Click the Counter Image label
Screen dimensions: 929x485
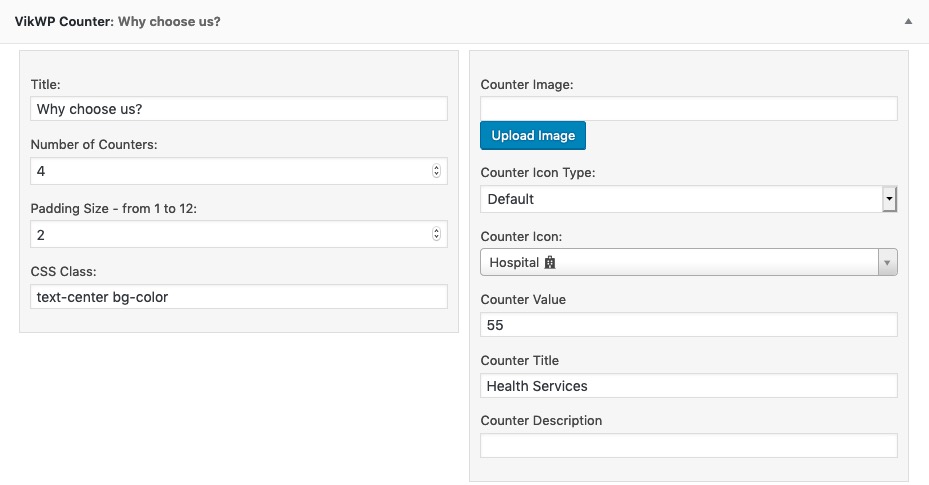527,85
